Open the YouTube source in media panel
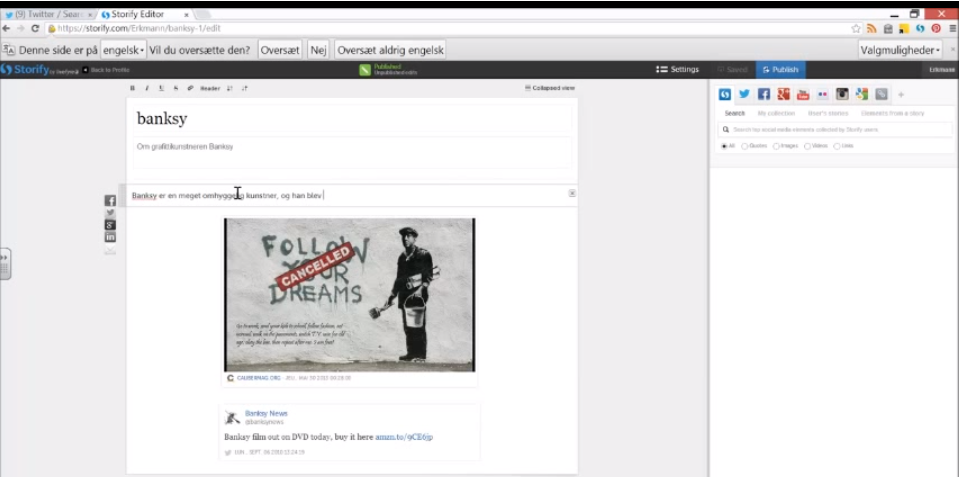 point(803,94)
